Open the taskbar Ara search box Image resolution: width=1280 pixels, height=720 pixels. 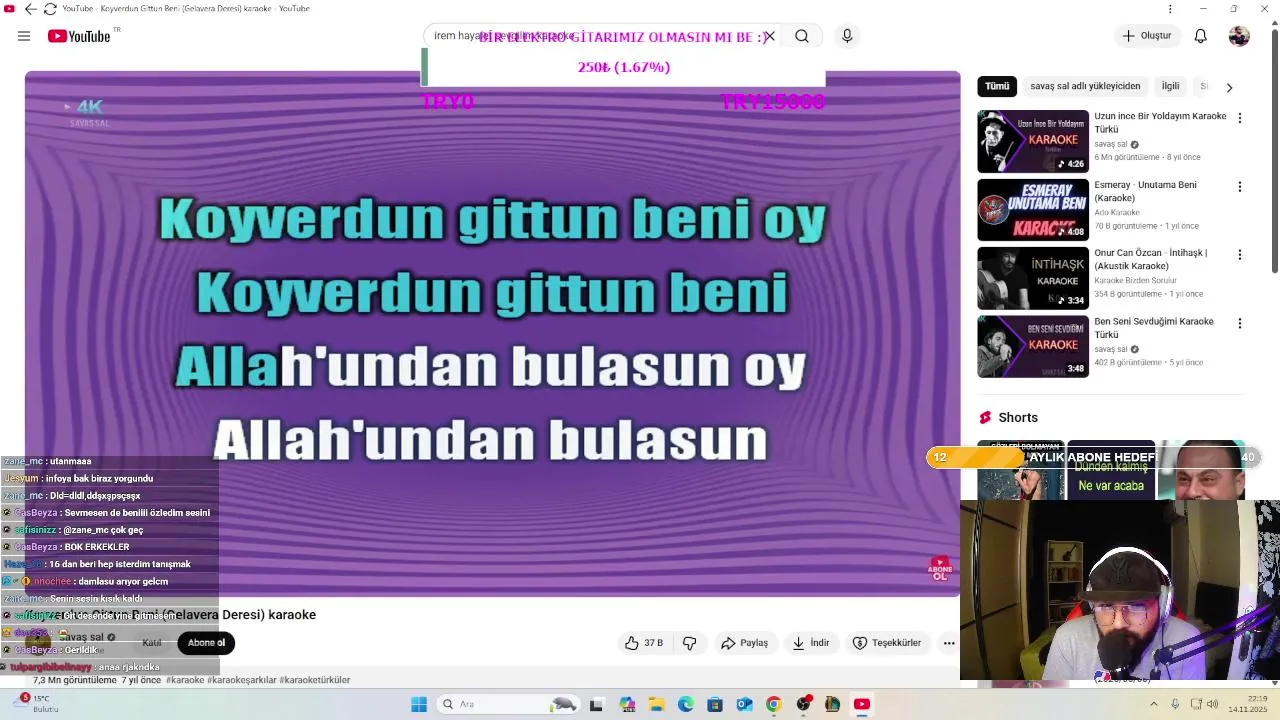[x=510, y=704]
